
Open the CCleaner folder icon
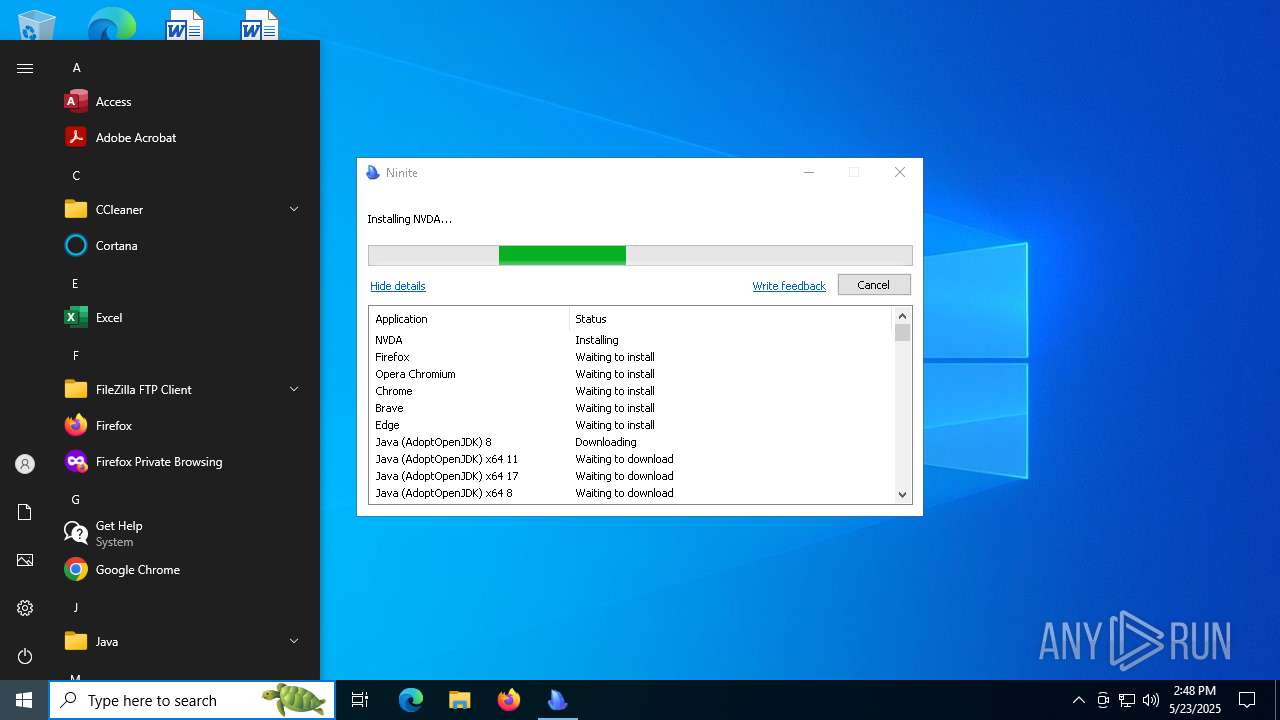point(76,210)
